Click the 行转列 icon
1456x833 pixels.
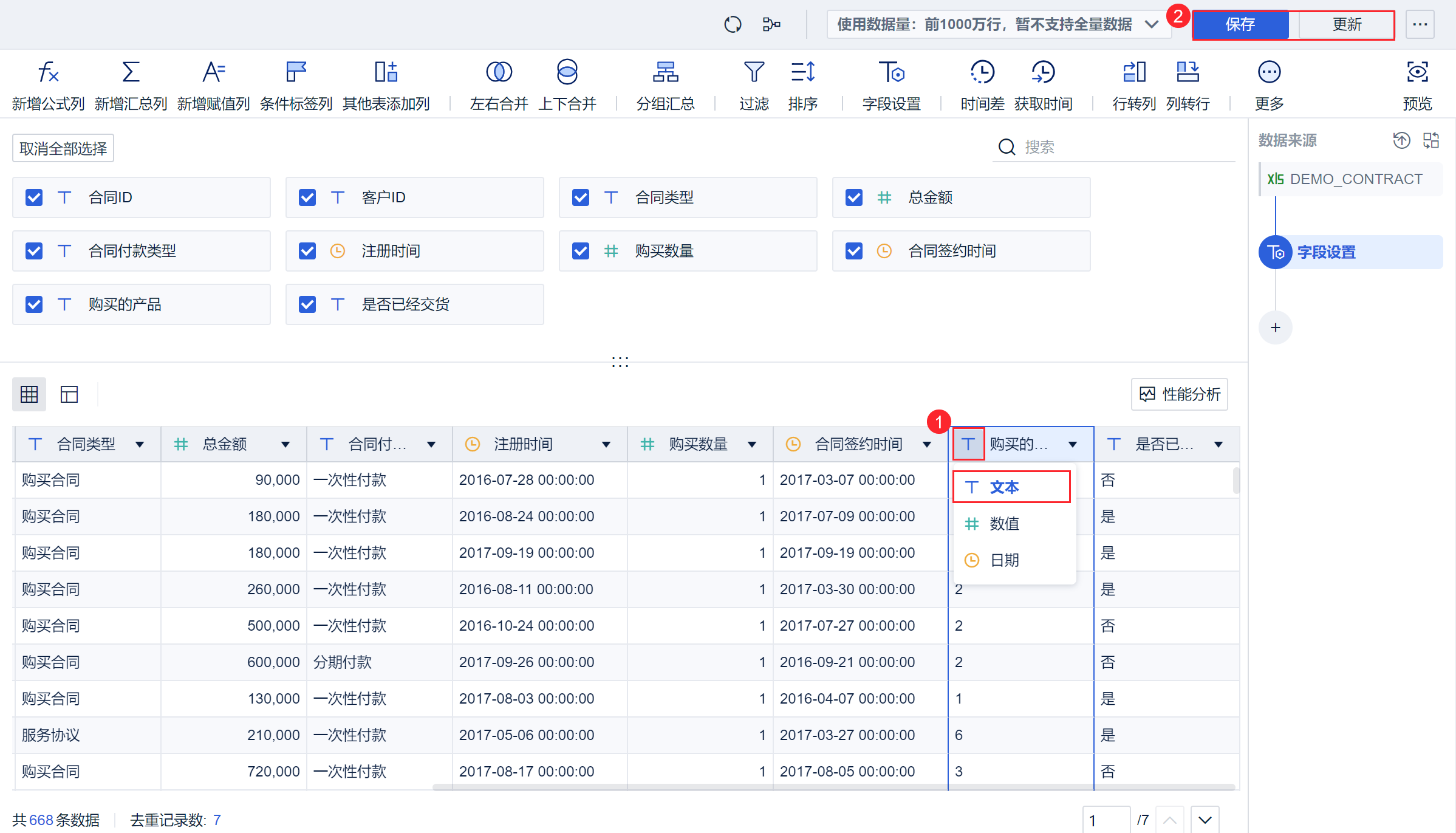1133,72
